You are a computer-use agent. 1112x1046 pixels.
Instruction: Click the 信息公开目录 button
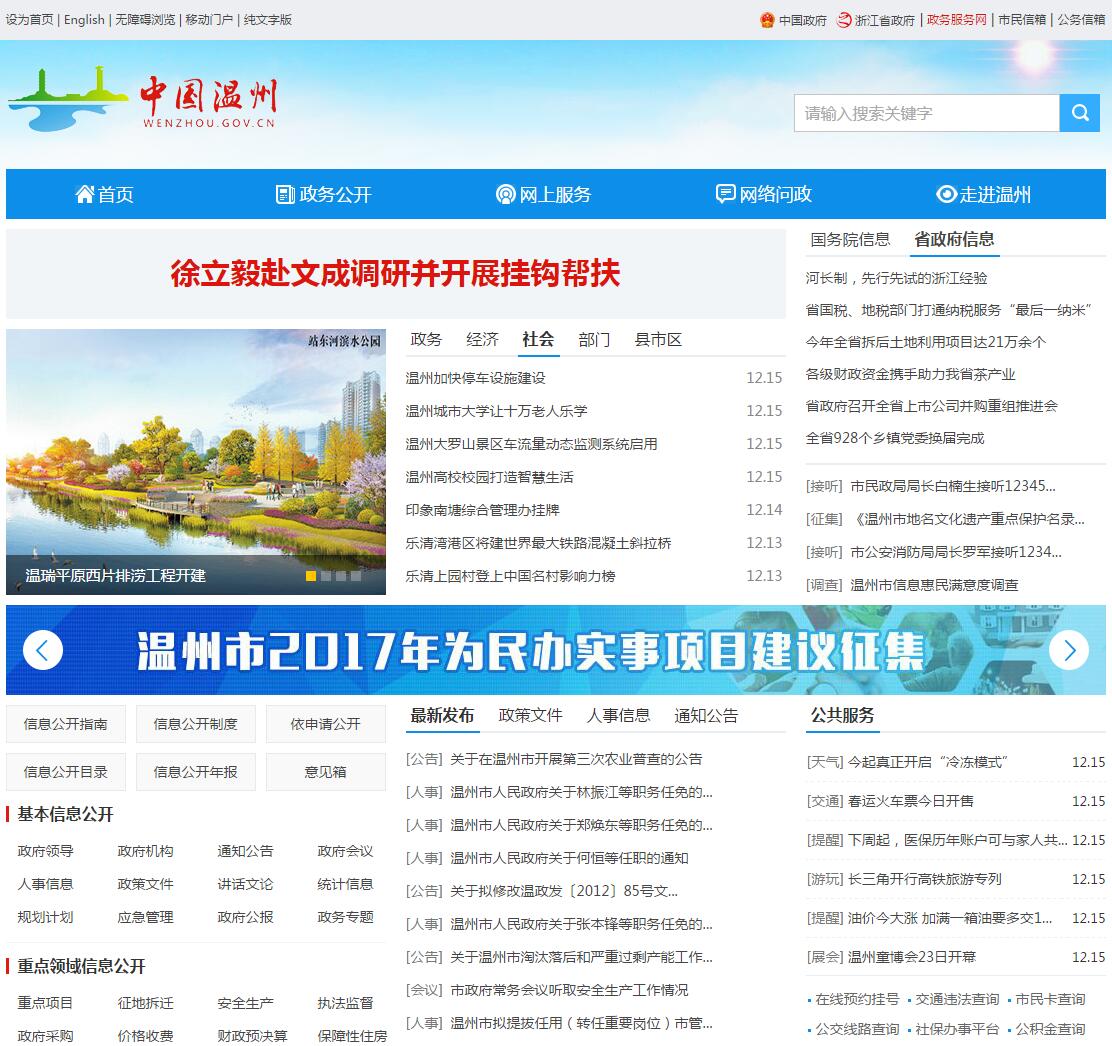tap(66, 772)
